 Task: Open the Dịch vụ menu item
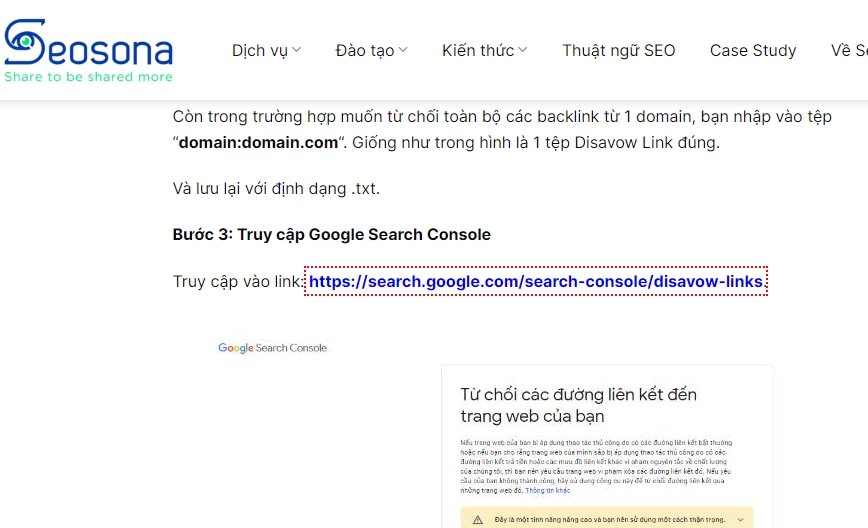pyautogui.click(x=260, y=50)
